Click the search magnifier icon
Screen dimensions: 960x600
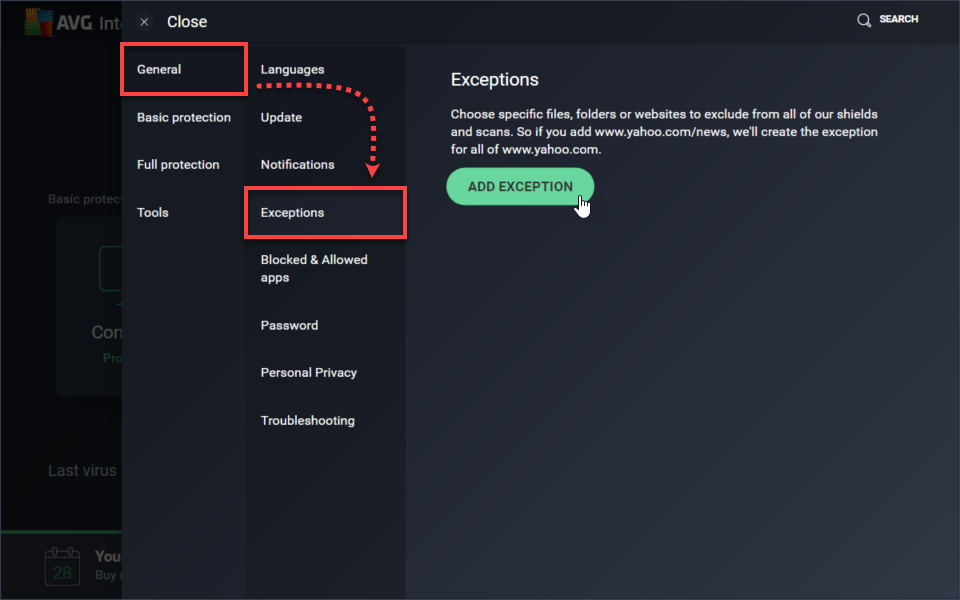point(864,20)
